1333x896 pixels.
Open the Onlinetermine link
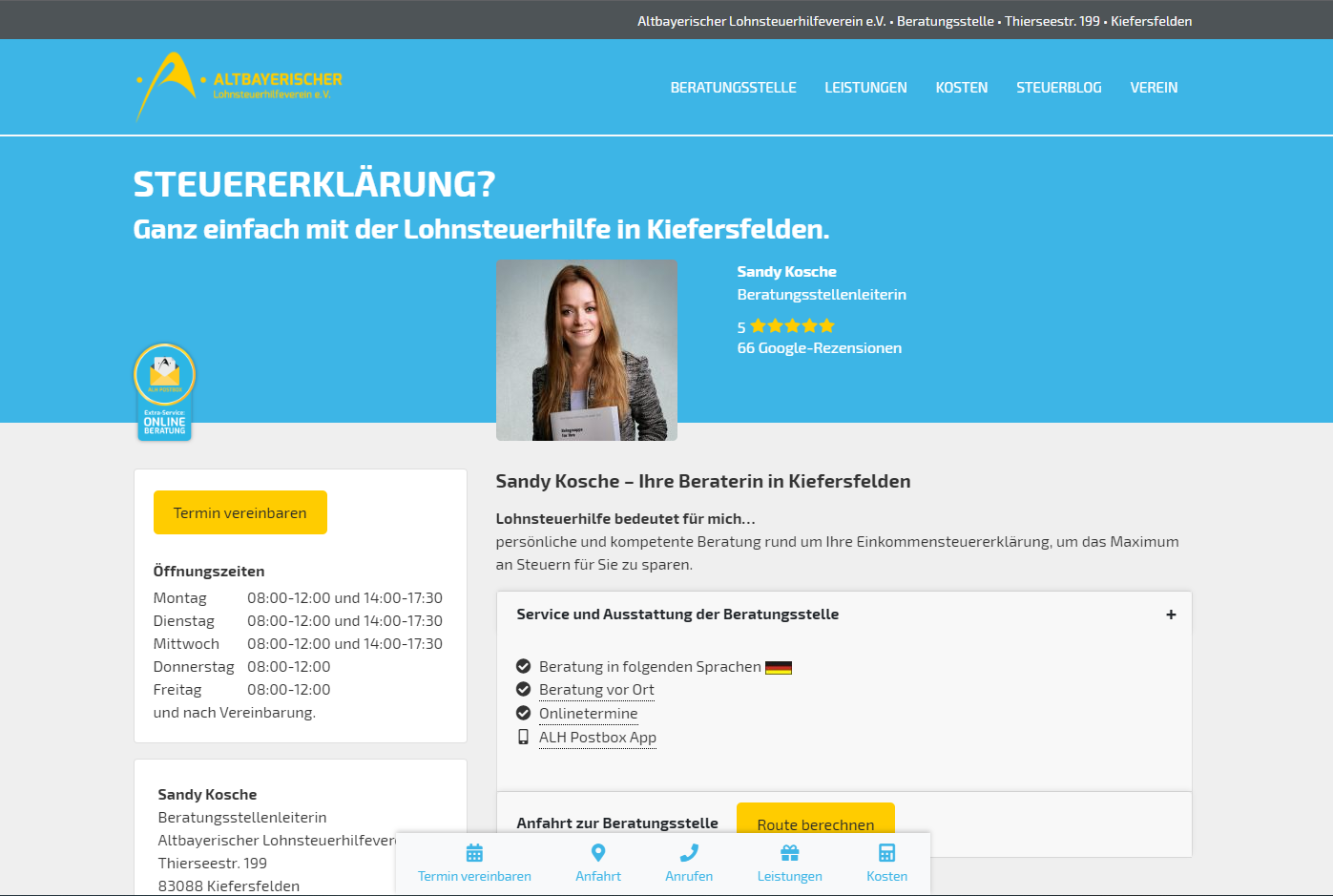[589, 714]
